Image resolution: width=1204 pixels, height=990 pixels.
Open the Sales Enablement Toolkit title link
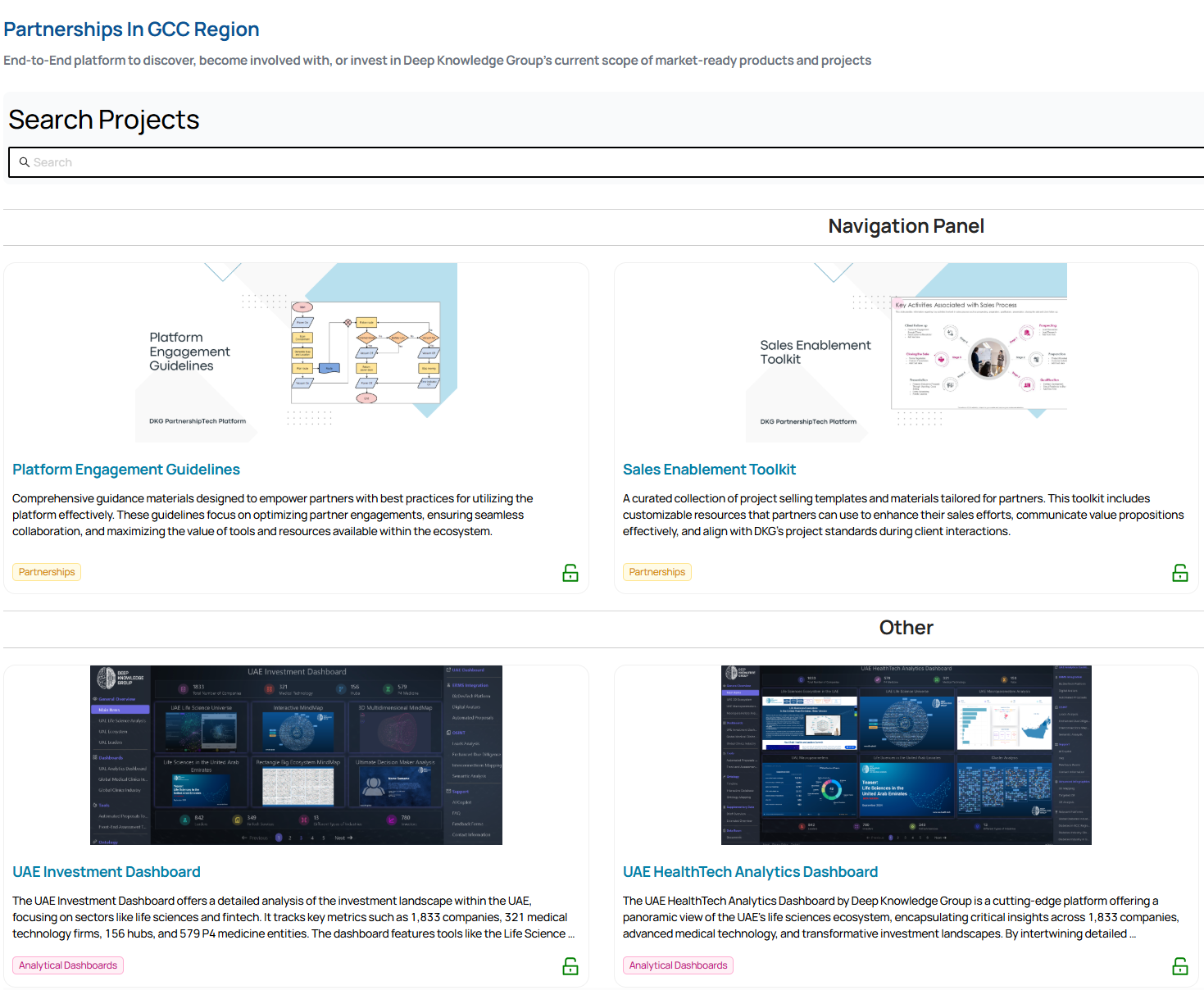click(709, 470)
